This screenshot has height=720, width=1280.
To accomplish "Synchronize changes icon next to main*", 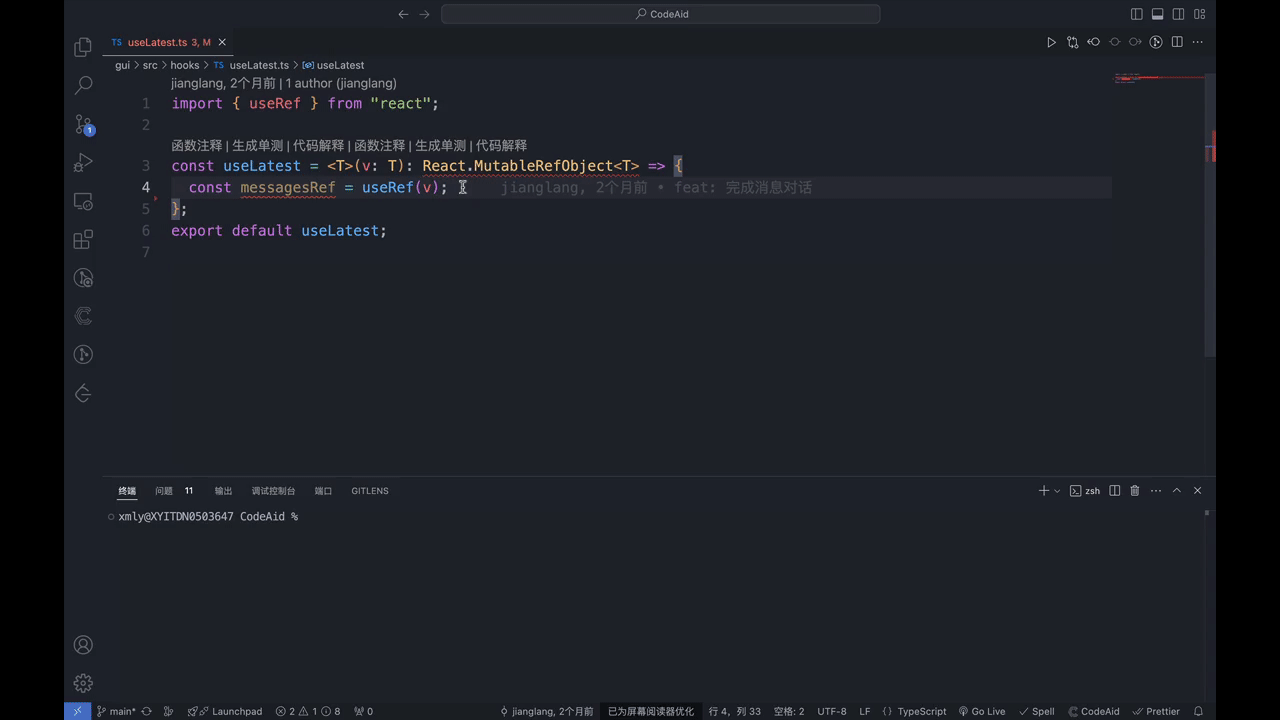I will point(147,711).
